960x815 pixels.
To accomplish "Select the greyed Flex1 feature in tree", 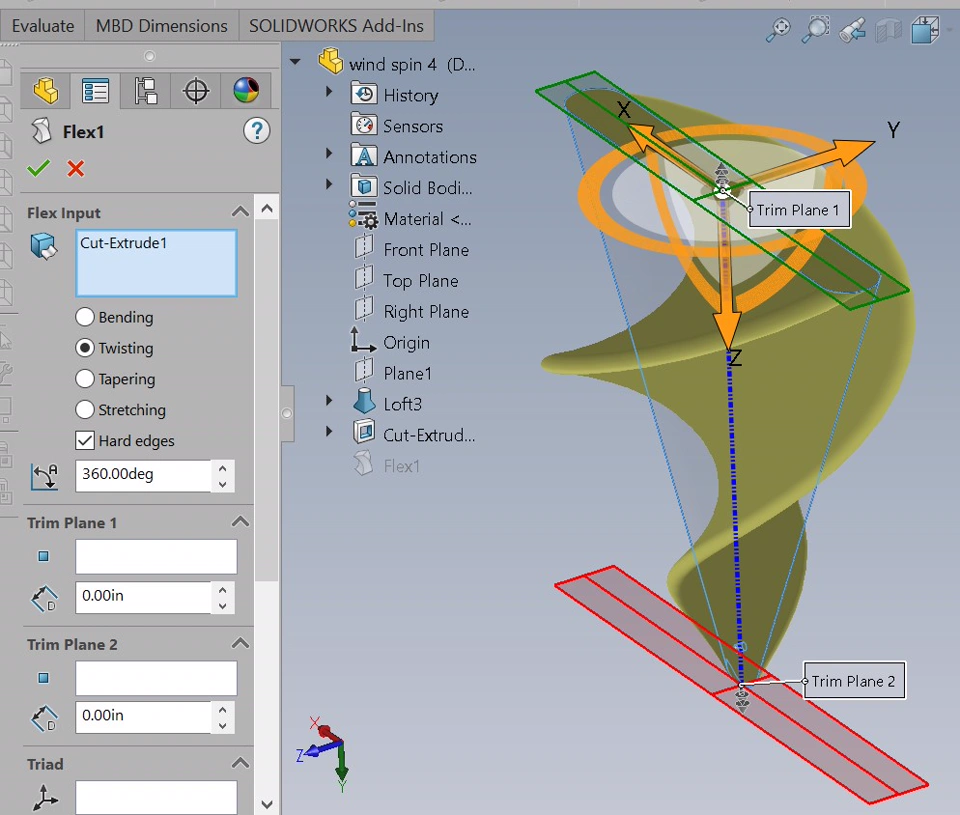I will pos(401,466).
